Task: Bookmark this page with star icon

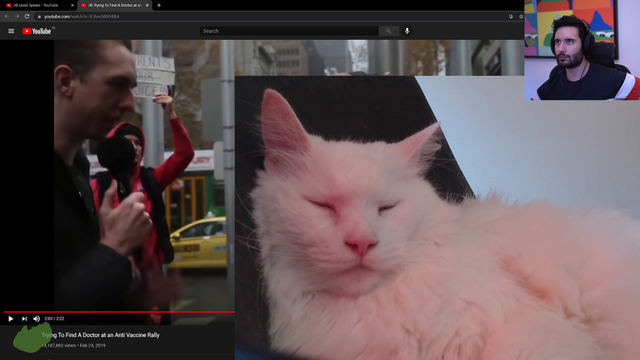Action: tap(521, 16)
